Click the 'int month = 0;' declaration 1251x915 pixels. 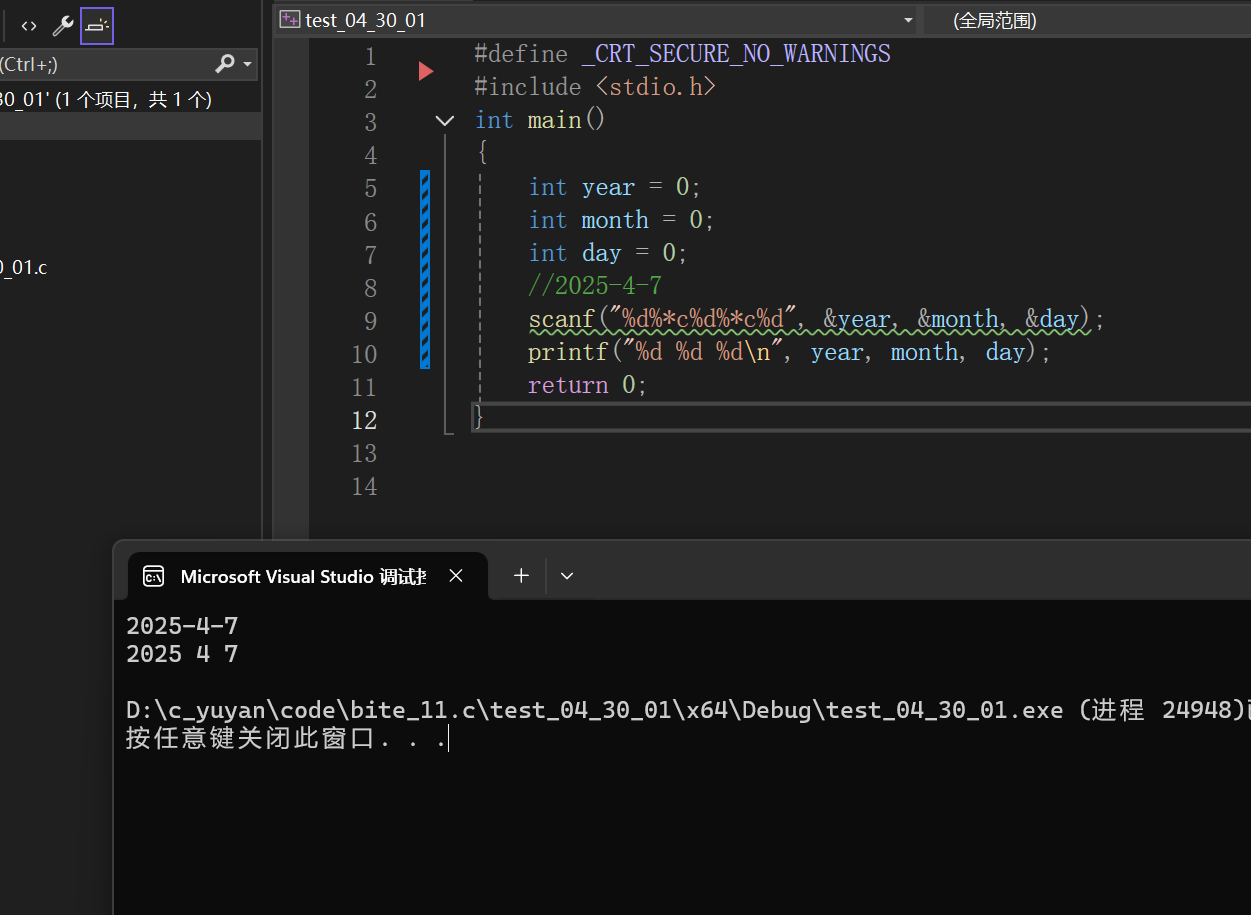tap(621, 220)
